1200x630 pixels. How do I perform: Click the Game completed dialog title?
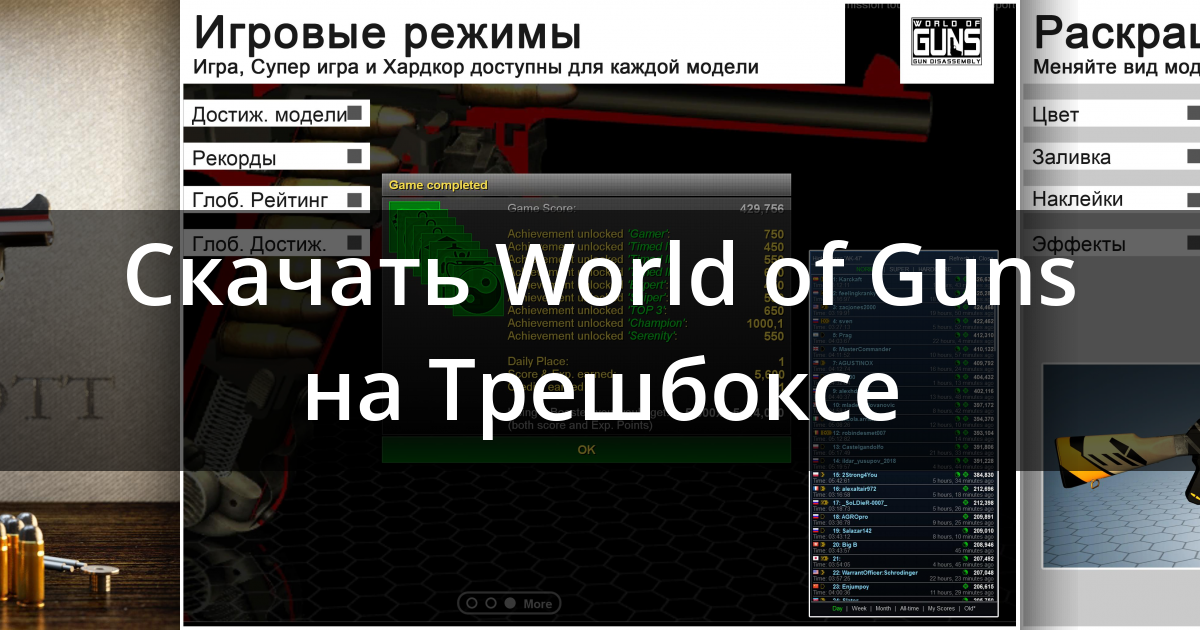pos(438,185)
